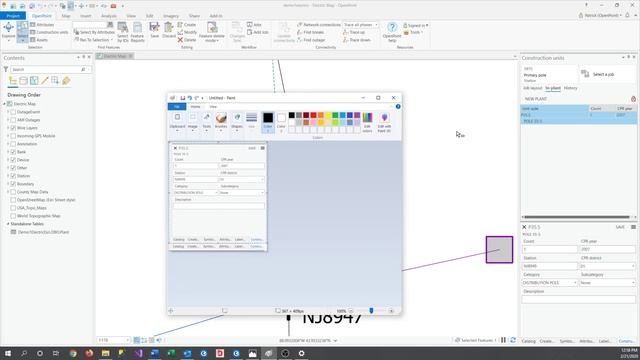
Task: Click the red Delete tool in Editing
Action: [x=187, y=40]
